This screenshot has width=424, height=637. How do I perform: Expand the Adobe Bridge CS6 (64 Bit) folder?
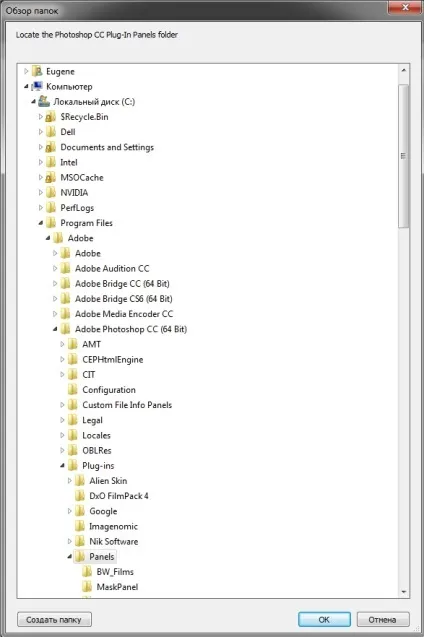coord(55,299)
